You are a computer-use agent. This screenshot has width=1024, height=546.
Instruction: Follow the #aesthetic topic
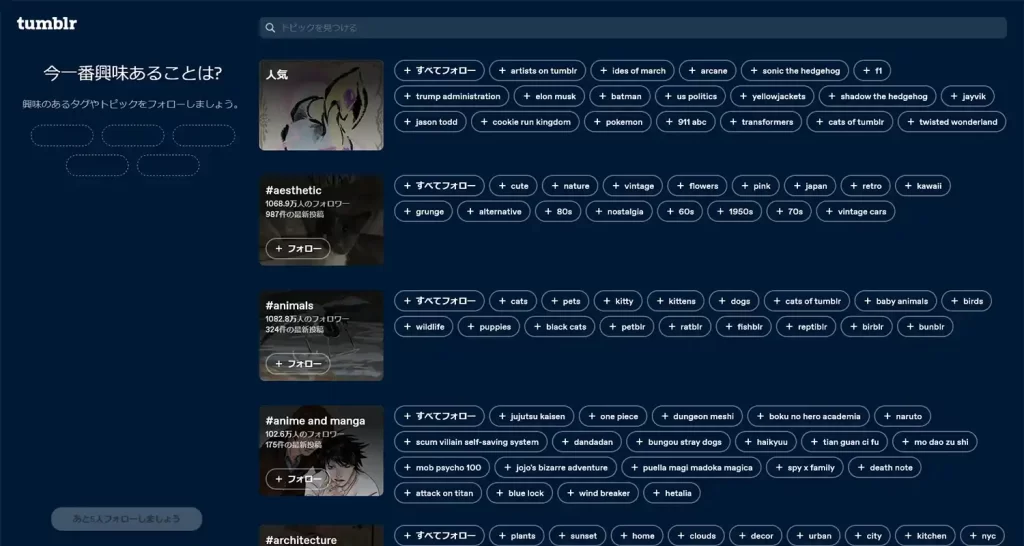[x=297, y=248]
